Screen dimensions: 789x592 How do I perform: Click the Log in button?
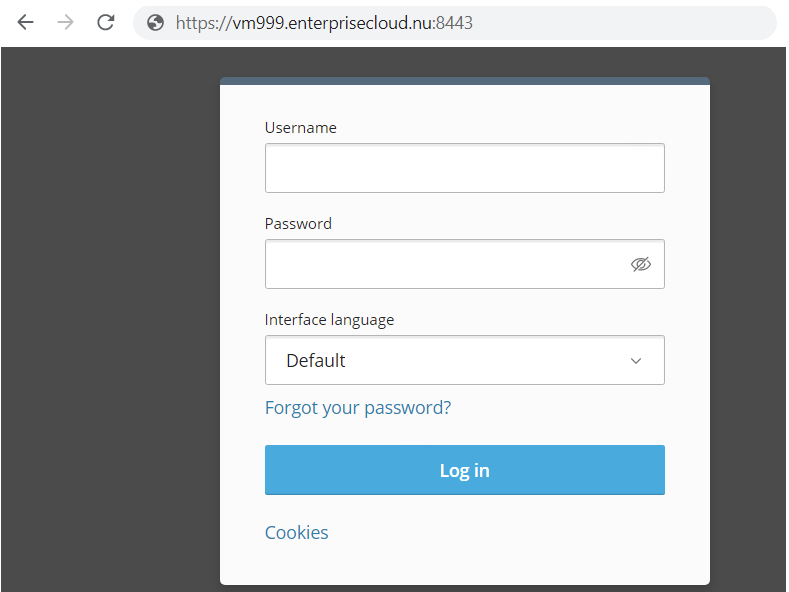[x=464, y=470]
